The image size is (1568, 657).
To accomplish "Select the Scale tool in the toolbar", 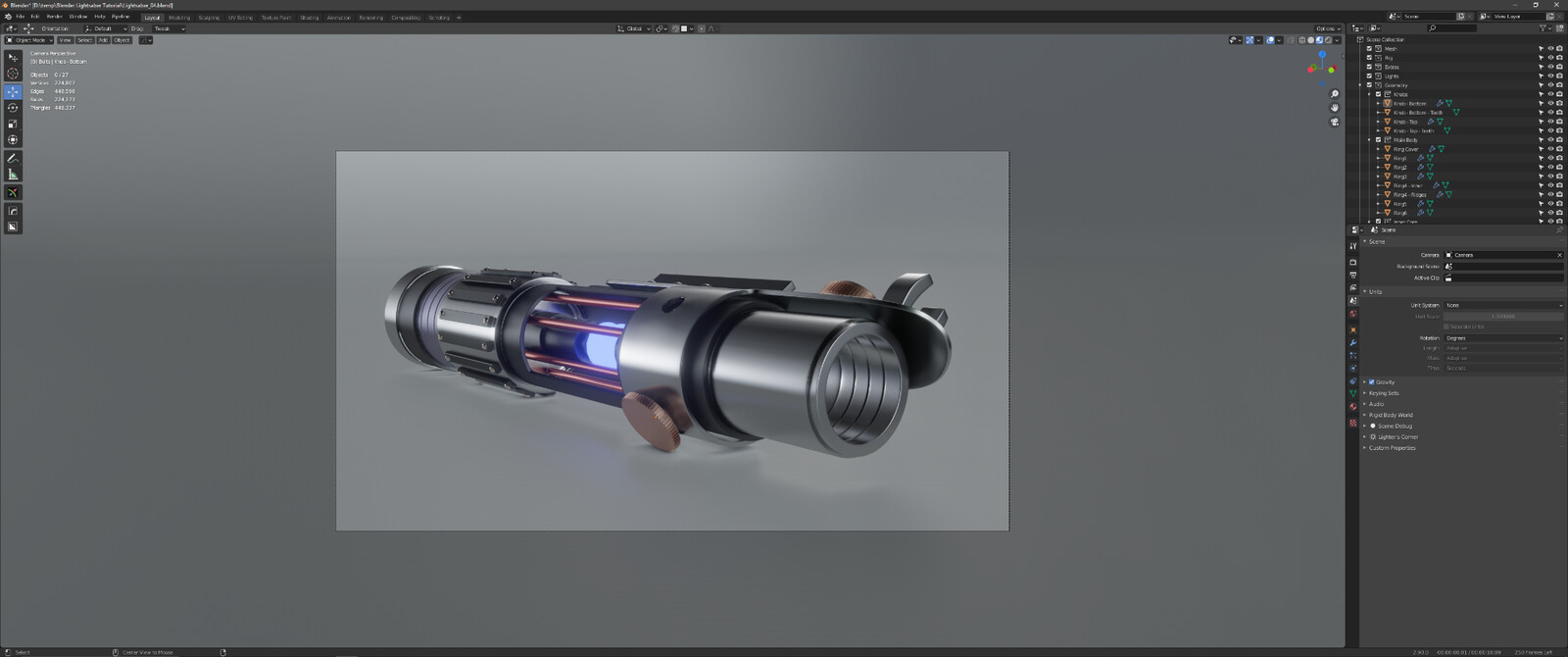I will [13, 124].
